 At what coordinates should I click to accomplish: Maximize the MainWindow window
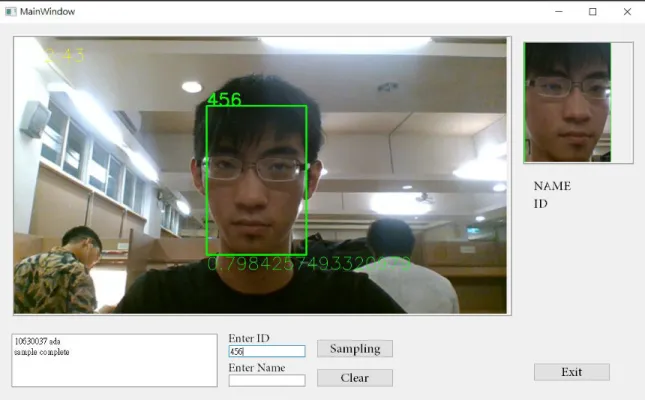coord(593,12)
